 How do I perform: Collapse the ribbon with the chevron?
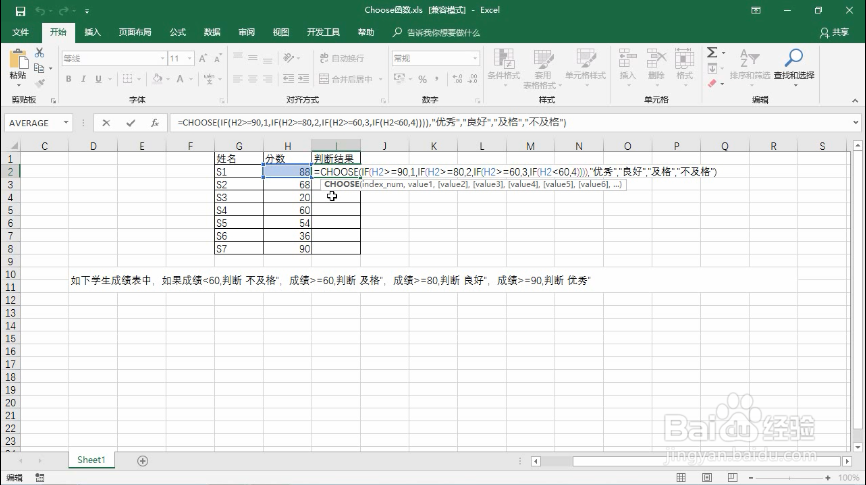(855, 101)
